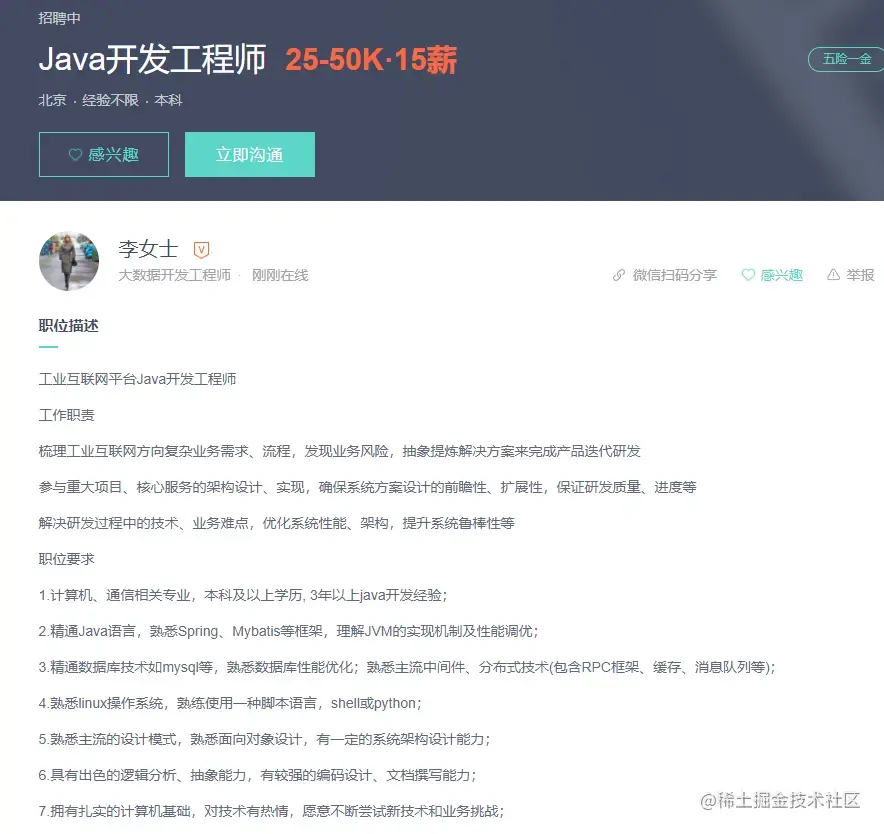Click the 举报 report link
Screen dimensions: 884x834
tap(860, 275)
